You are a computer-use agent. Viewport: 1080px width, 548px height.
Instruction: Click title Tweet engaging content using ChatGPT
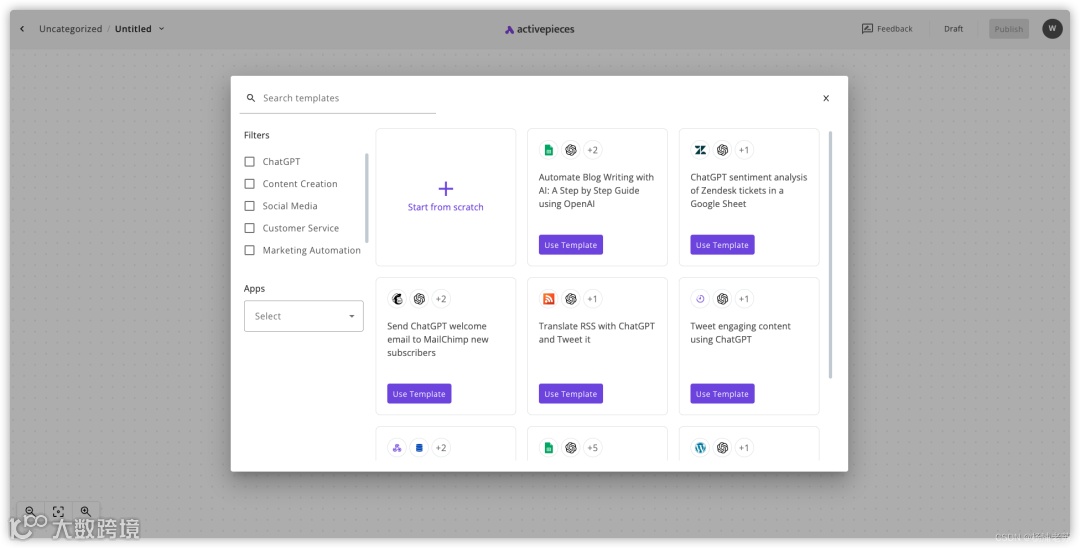pos(740,333)
